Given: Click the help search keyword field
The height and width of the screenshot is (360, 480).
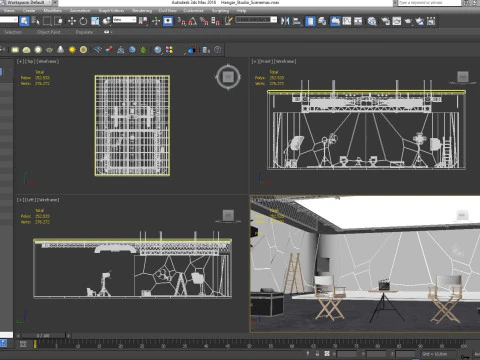Looking at the screenshot, I should 428,3.
